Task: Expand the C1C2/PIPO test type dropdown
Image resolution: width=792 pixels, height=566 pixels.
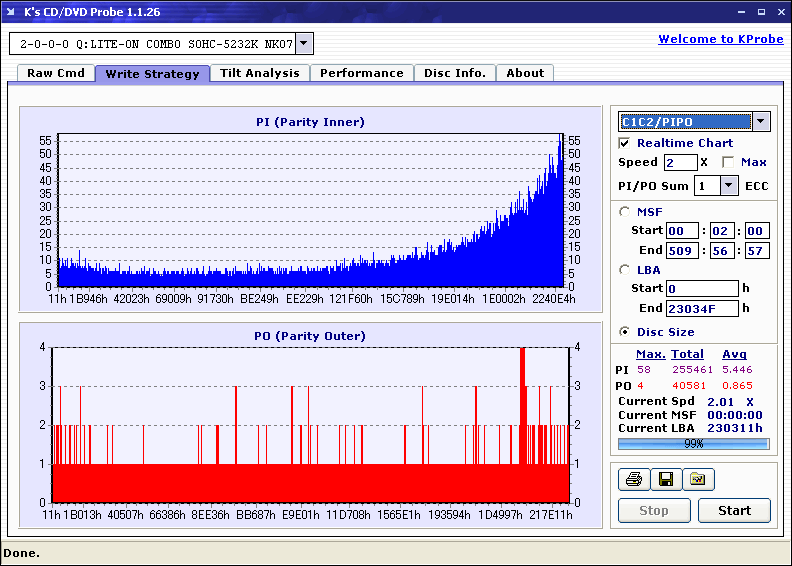Action: click(x=761, y=122)
